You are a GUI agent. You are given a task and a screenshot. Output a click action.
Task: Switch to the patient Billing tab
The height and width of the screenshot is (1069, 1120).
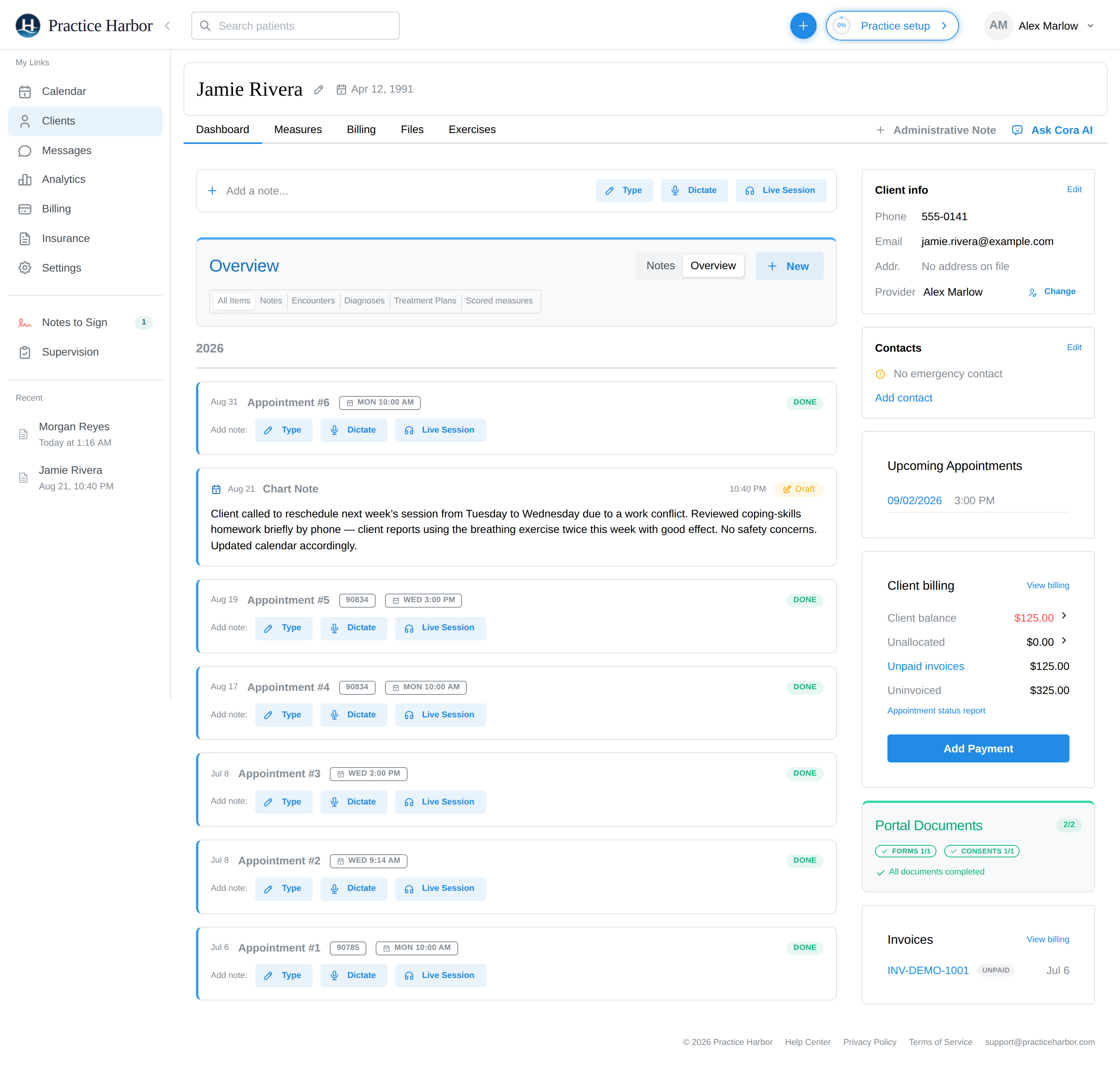pyautogui.click(x=361, y=130)
